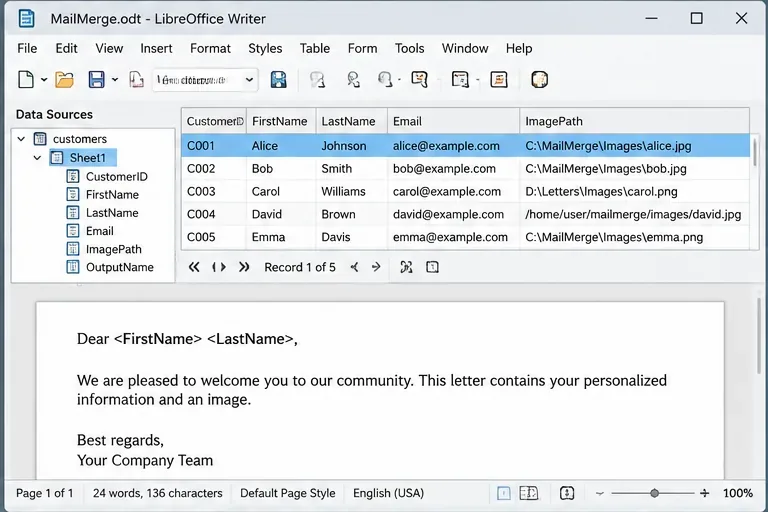Click the Export as PDF icon

click(136, 79)
